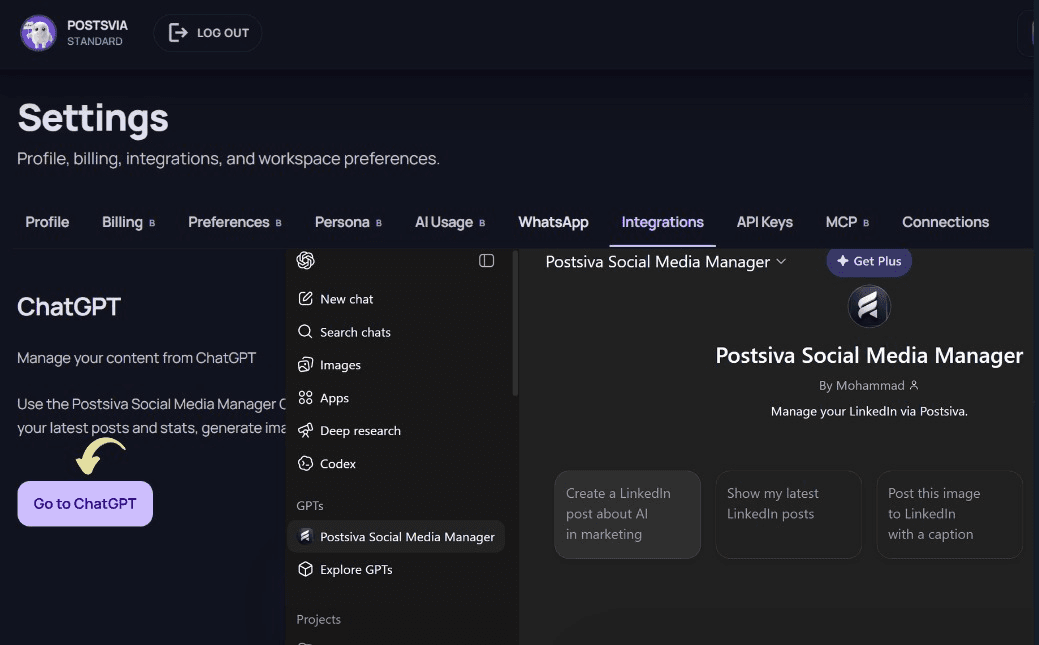The height and width of the screenshot is (645, 1039).
Task: Click the Postsiva workspace logo in the header
Action: point(37,33)
